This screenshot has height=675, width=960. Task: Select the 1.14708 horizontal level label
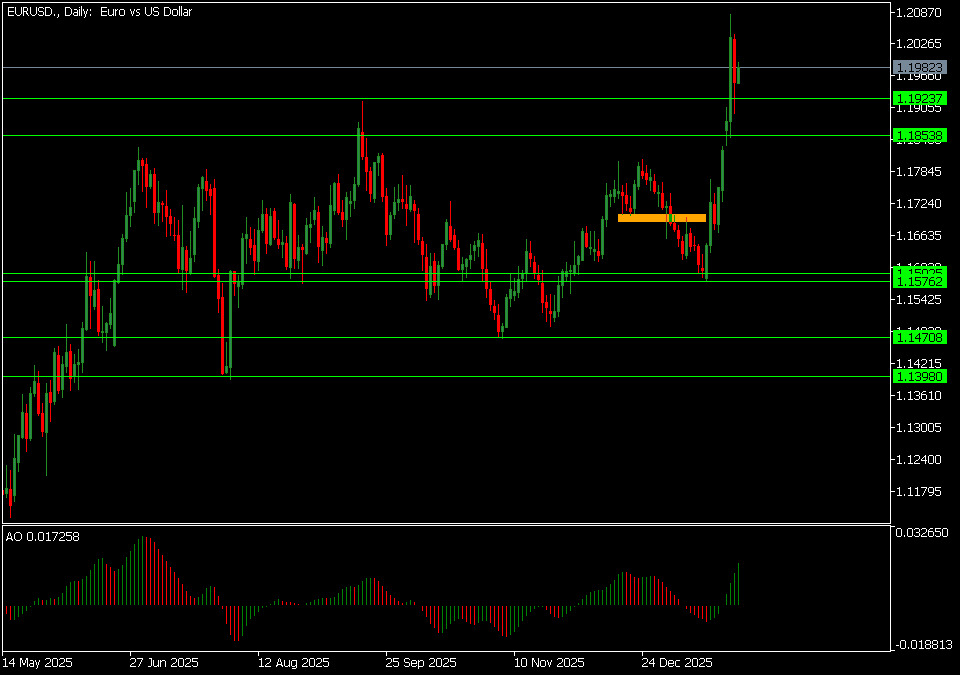919,338
